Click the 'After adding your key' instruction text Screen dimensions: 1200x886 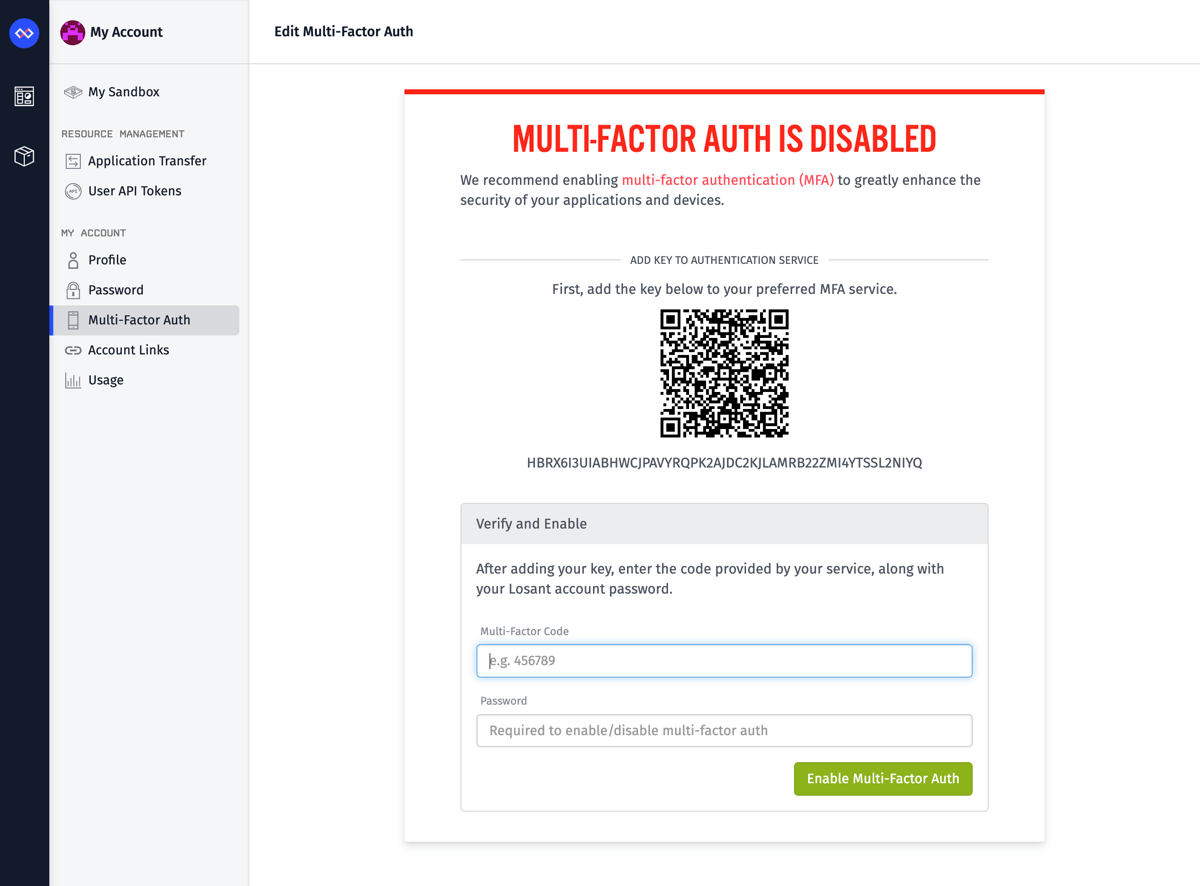point(710,579)
